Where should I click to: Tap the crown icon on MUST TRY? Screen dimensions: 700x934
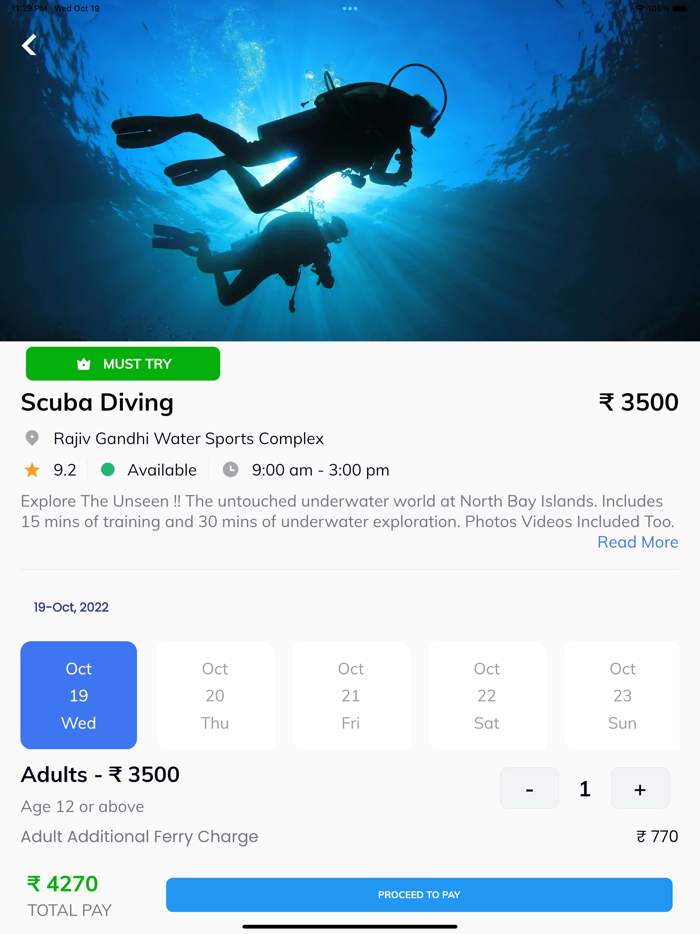pos(84,364)
